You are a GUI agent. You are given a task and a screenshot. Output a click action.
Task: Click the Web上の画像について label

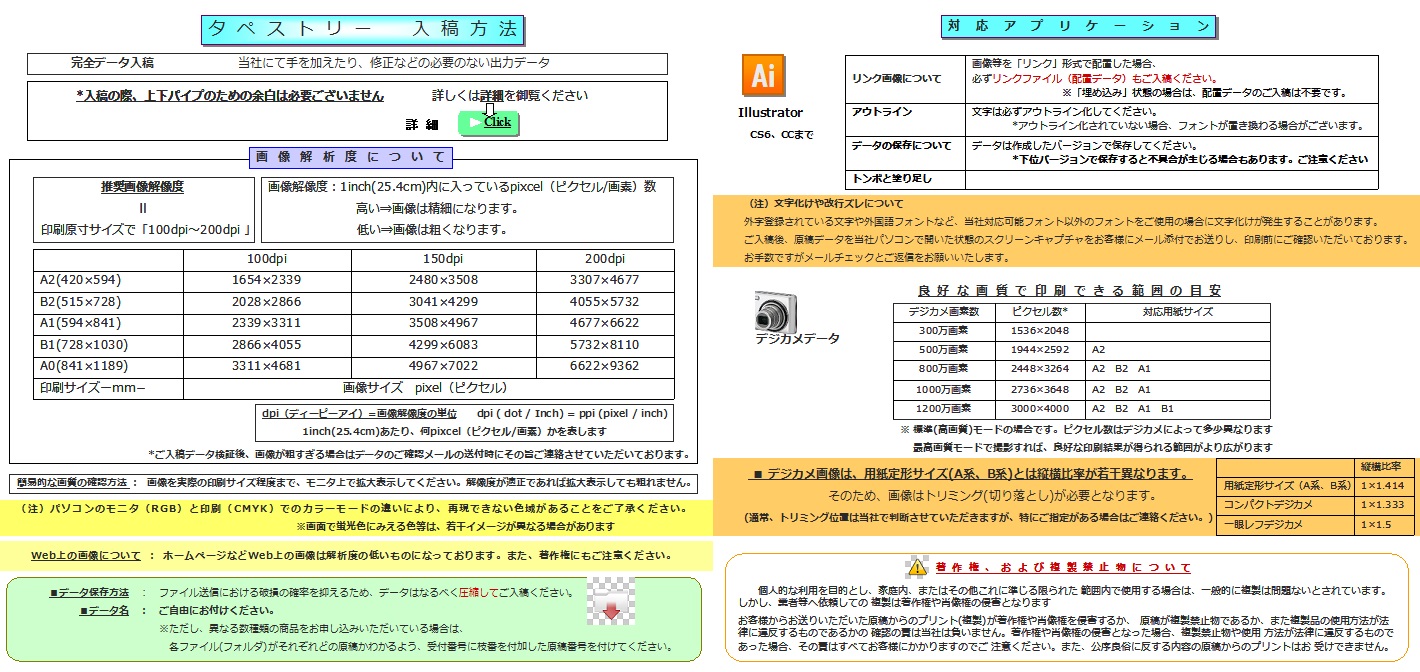(x=86, y=555)
